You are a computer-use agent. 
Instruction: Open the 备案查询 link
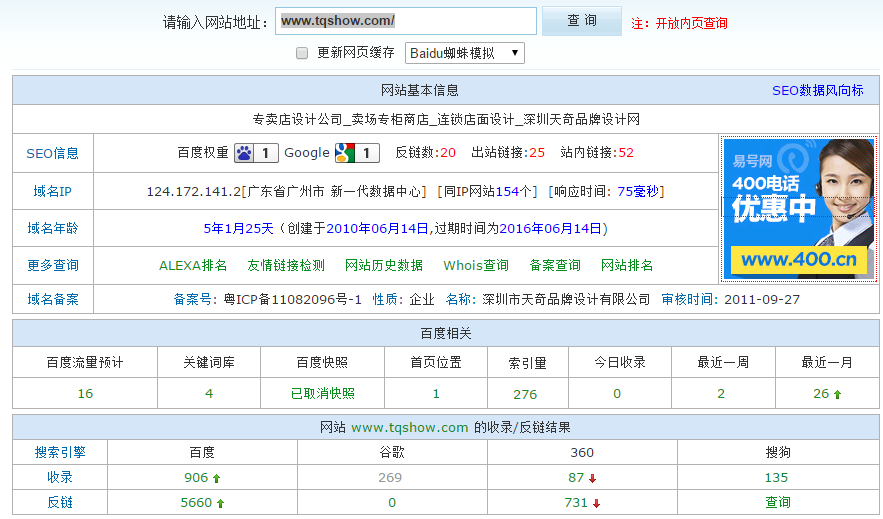(x=555, y=265)
